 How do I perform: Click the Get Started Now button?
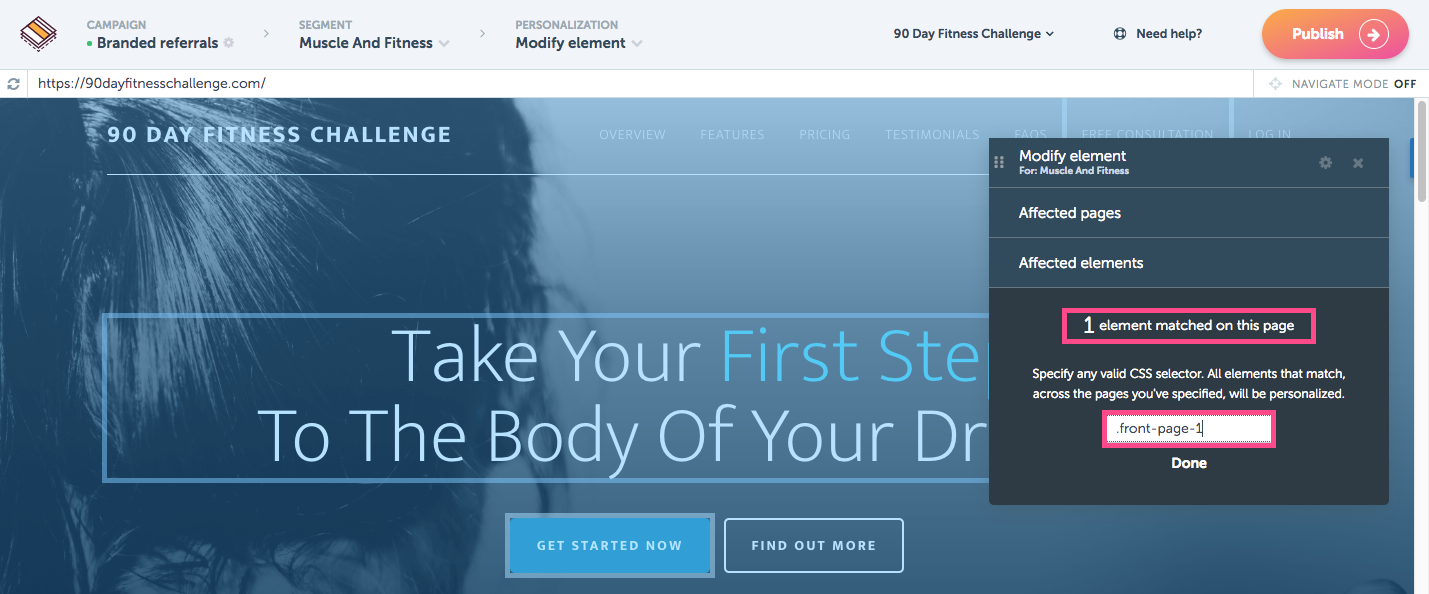pos(610,546)
